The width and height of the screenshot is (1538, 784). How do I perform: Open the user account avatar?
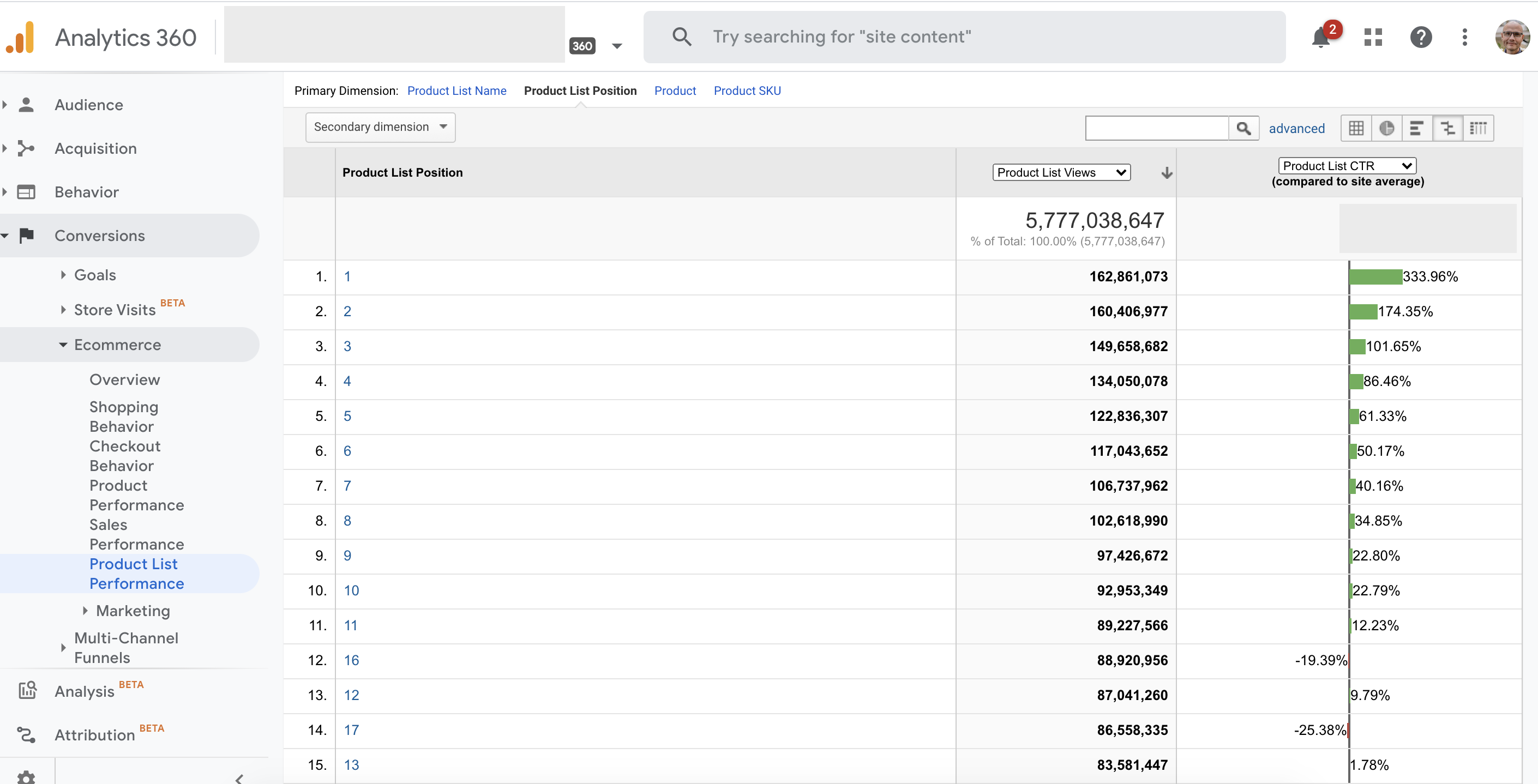pos(1512,37)
